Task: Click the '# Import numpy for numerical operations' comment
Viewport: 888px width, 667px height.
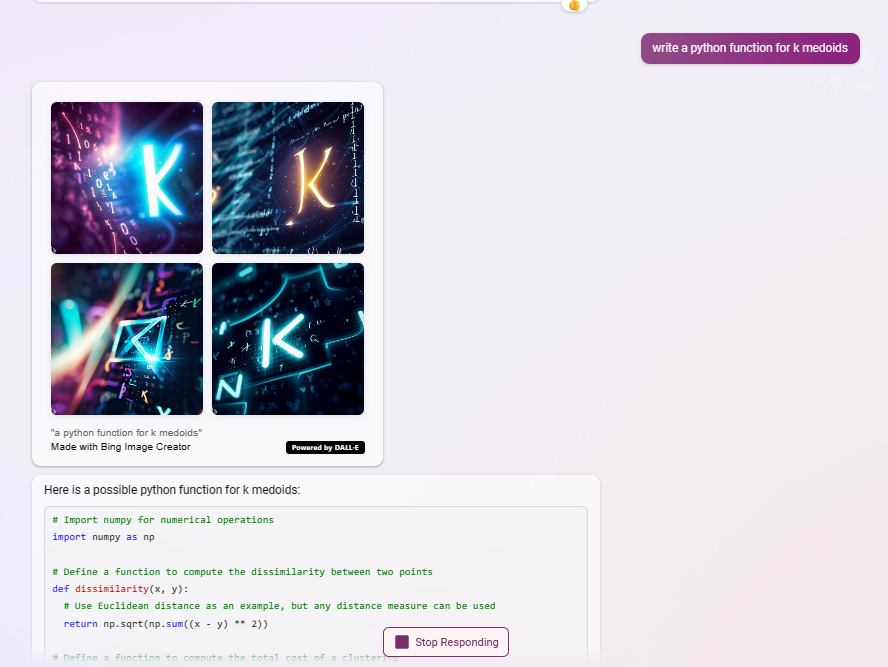Action: click(163, 520)
